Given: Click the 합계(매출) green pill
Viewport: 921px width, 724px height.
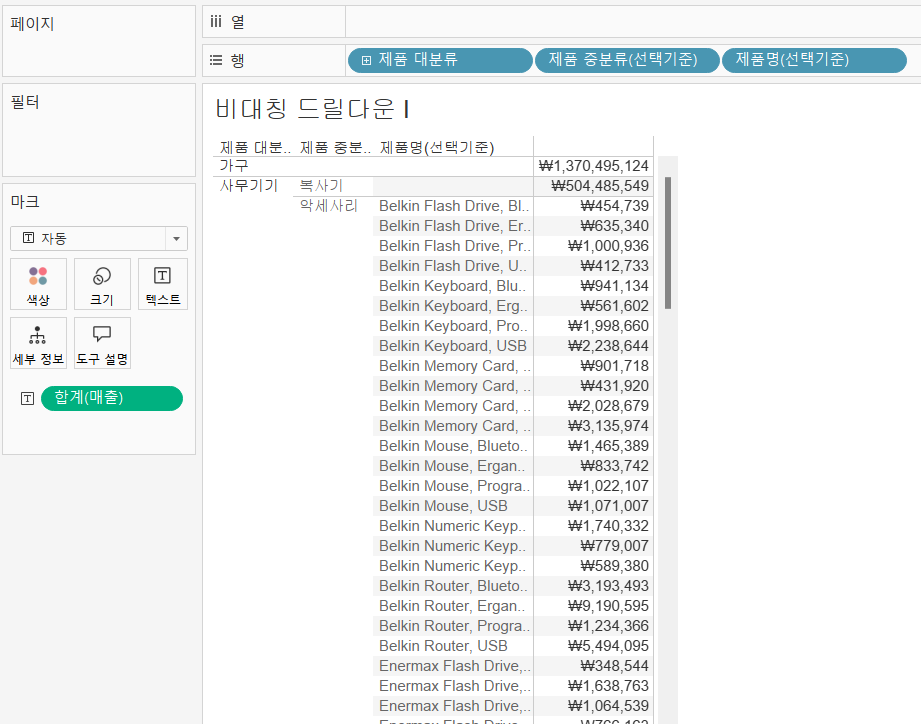Looking at the screenshot, I should tap(112, 398).
